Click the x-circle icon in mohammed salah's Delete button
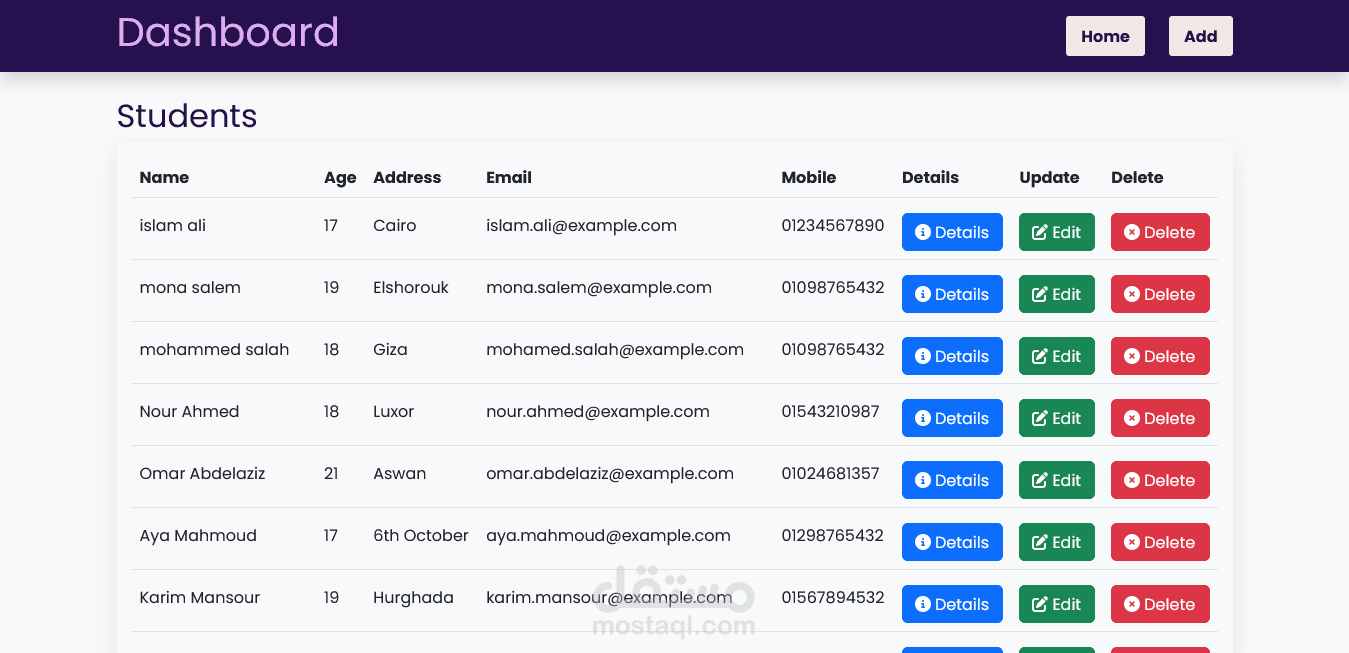The height and width of the screenshot is (653, 1349). pyautogui.click(x=1132, y=356)
